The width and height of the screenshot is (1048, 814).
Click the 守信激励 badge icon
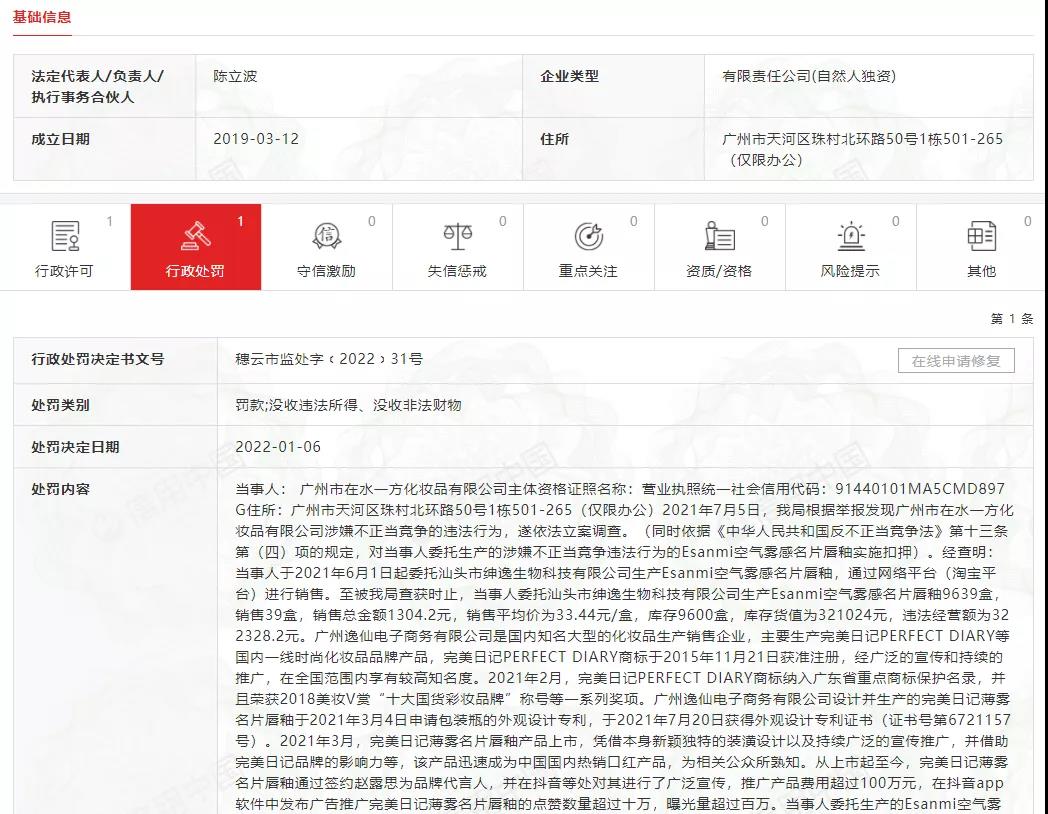(326, 236)
